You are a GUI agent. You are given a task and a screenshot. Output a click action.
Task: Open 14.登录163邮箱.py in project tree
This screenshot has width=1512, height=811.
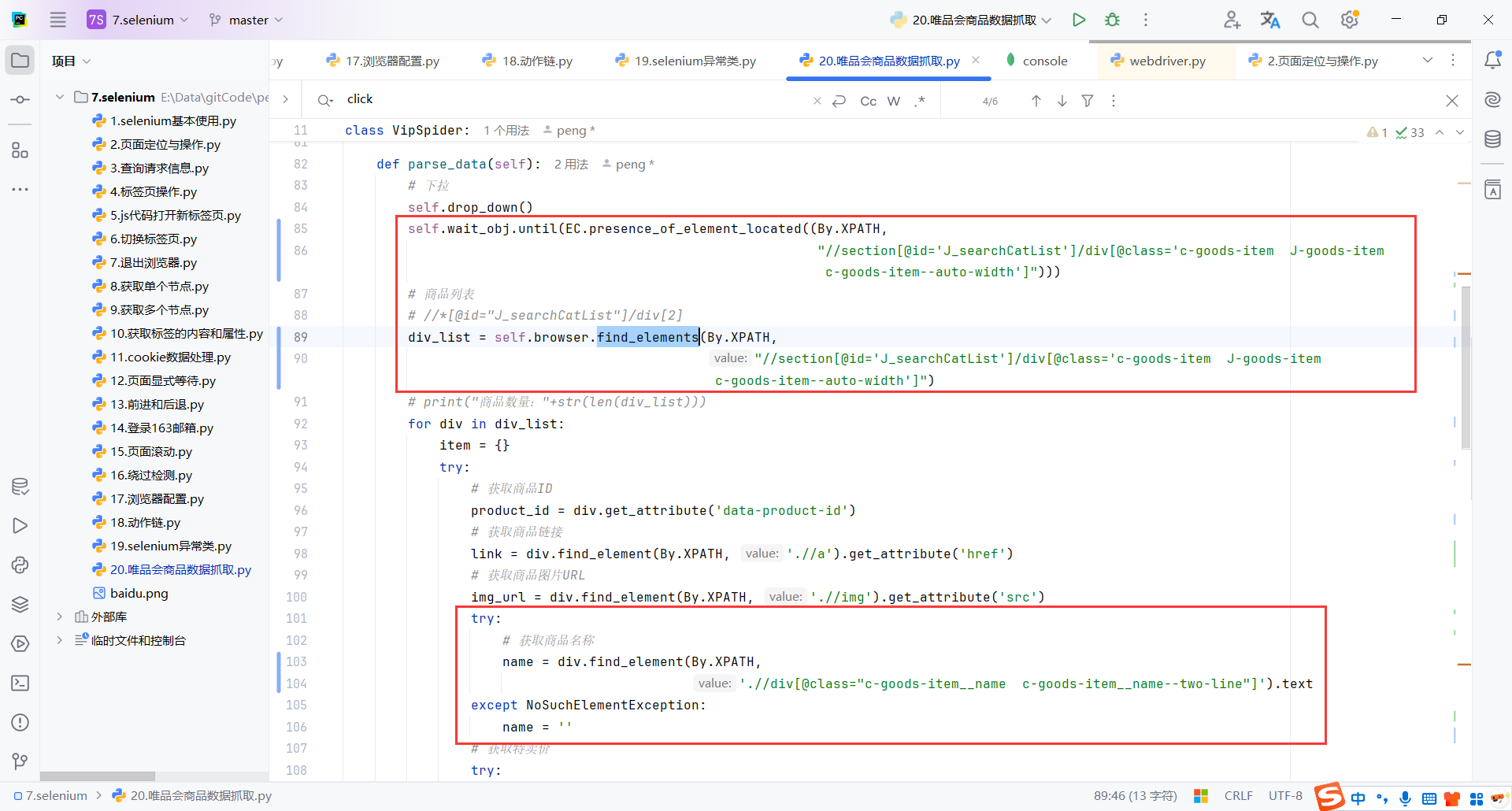161,428
